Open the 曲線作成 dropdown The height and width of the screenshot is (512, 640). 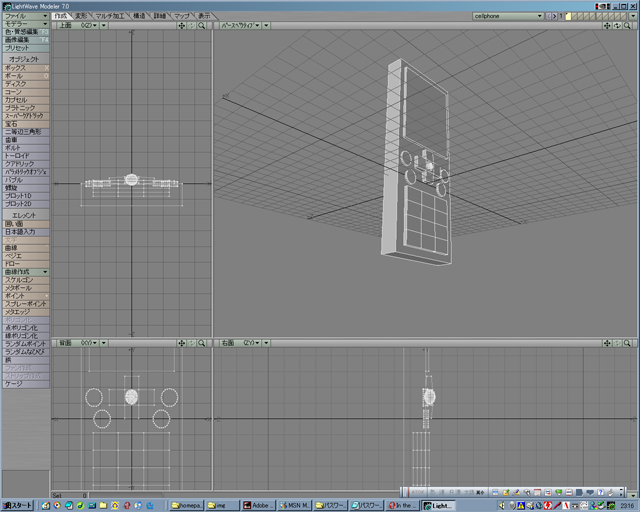point(26,272)
